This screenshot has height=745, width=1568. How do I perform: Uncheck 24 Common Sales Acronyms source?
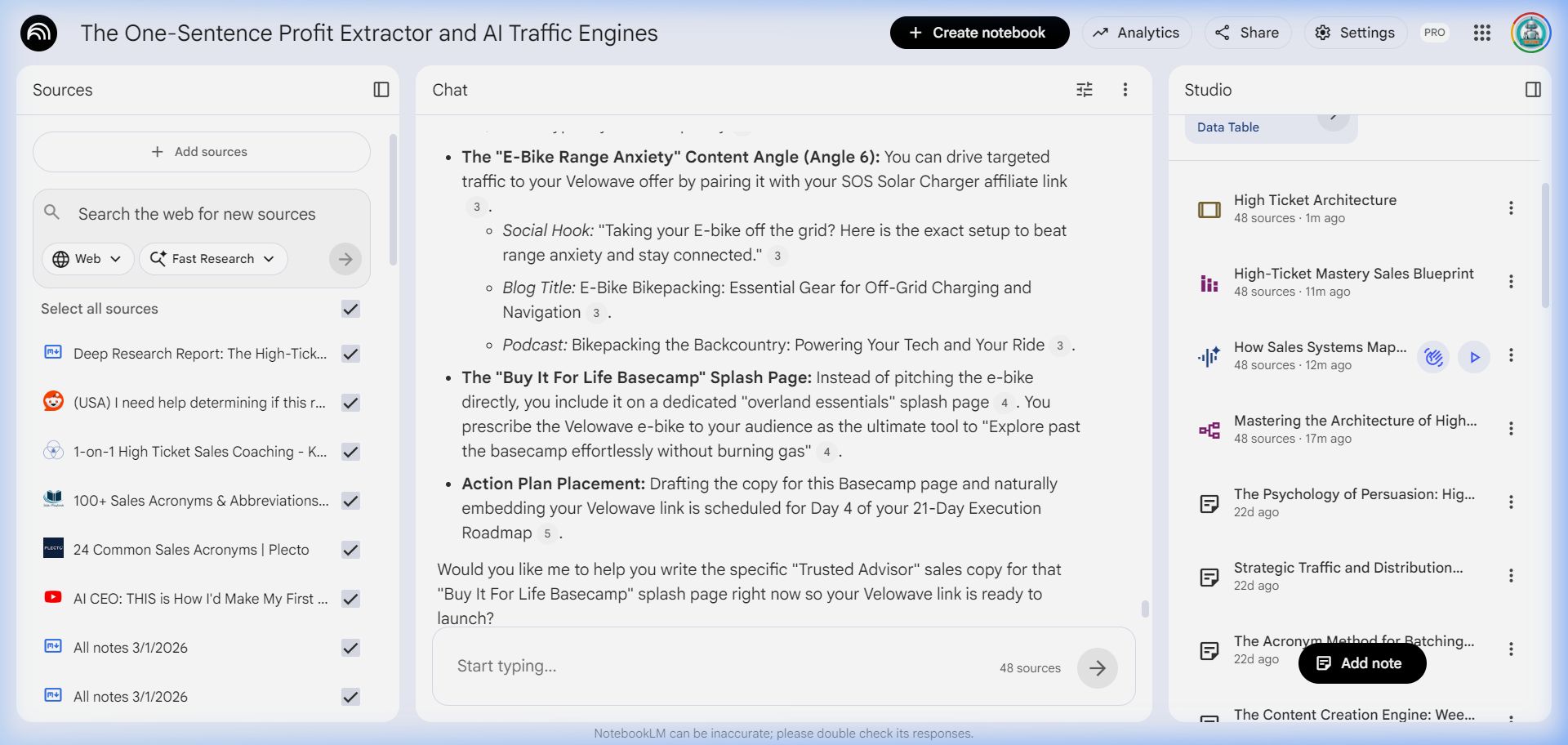click(350, 550)
